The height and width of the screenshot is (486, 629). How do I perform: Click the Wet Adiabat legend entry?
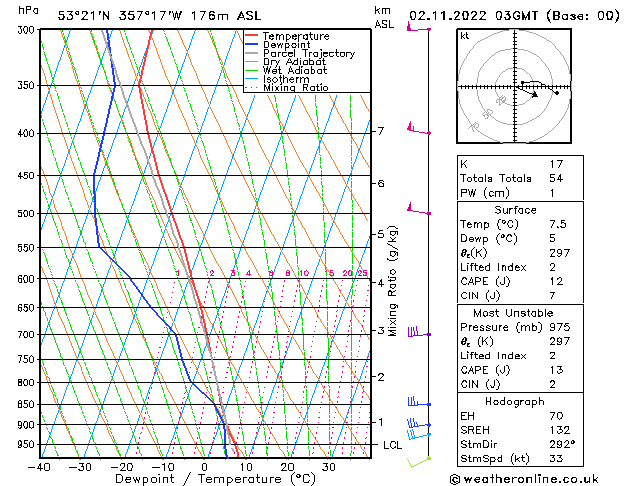point(295,71)
